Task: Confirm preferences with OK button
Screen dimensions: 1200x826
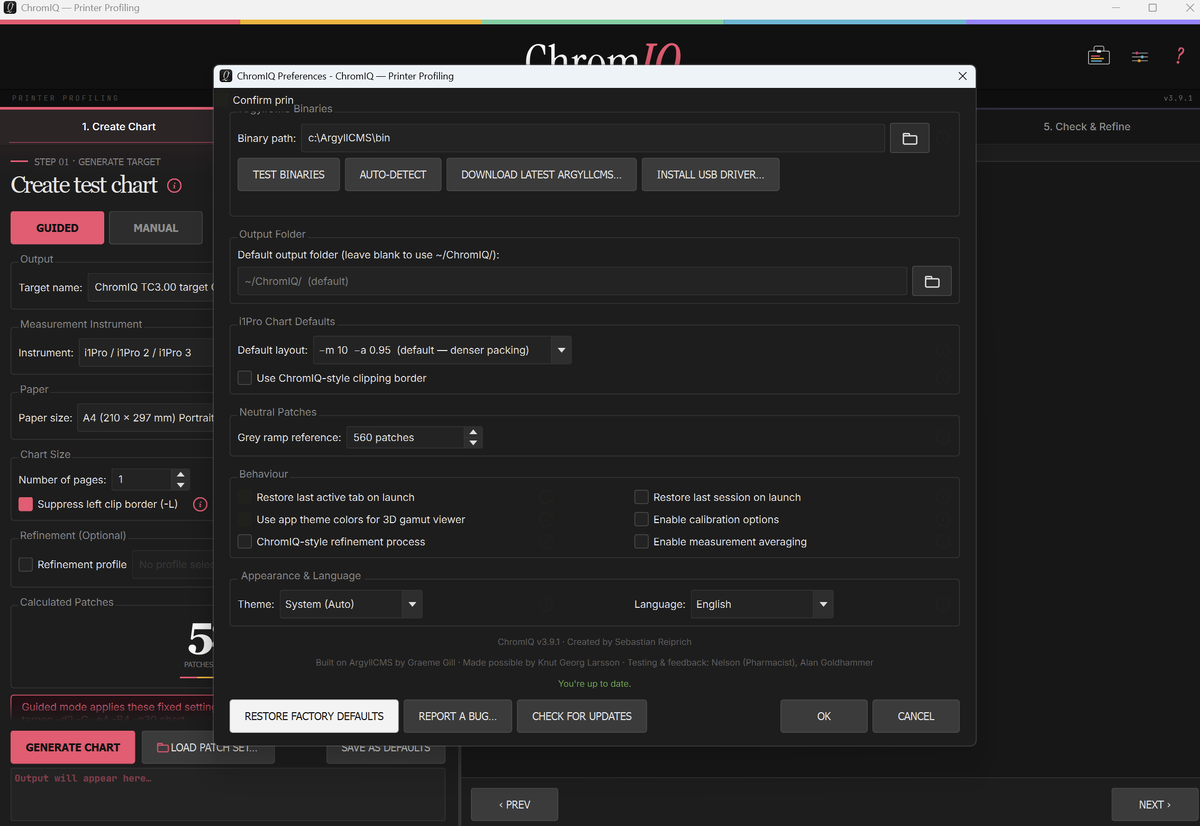Action: tap(824, 716)
